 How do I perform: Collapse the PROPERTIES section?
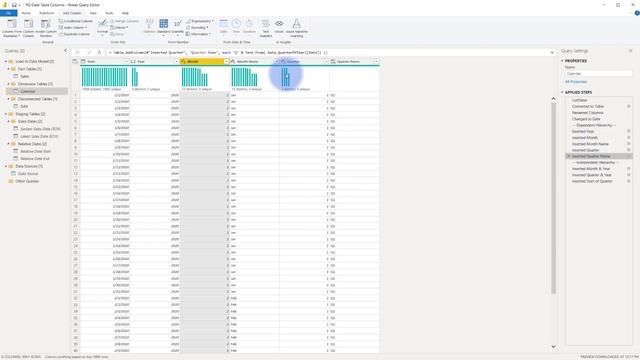[562, 61]
